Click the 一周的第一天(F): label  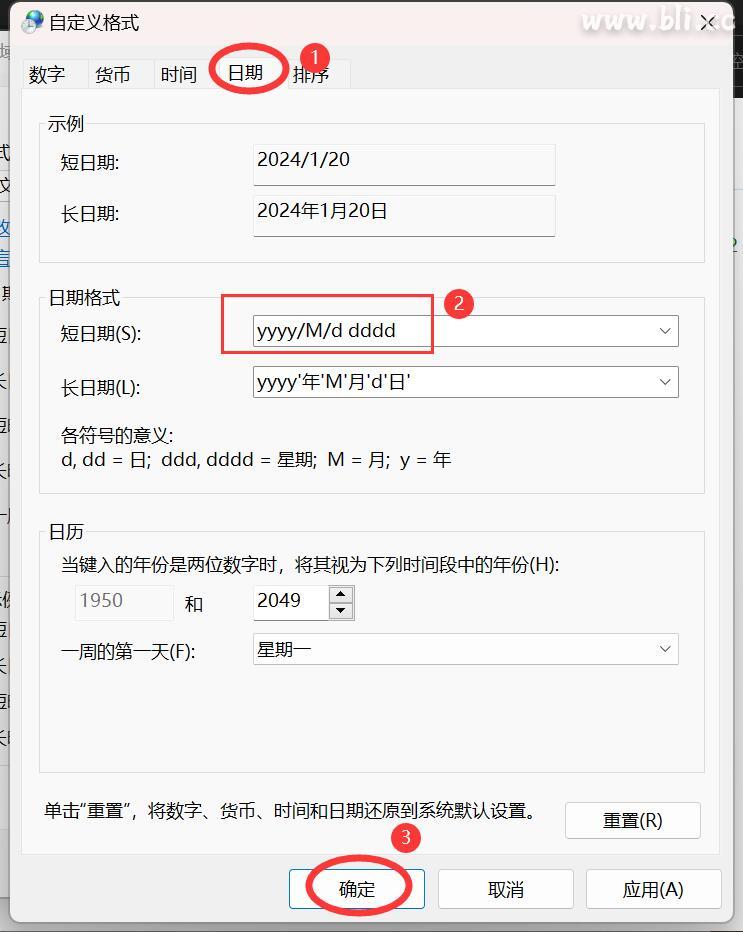[x=128, y=652]
